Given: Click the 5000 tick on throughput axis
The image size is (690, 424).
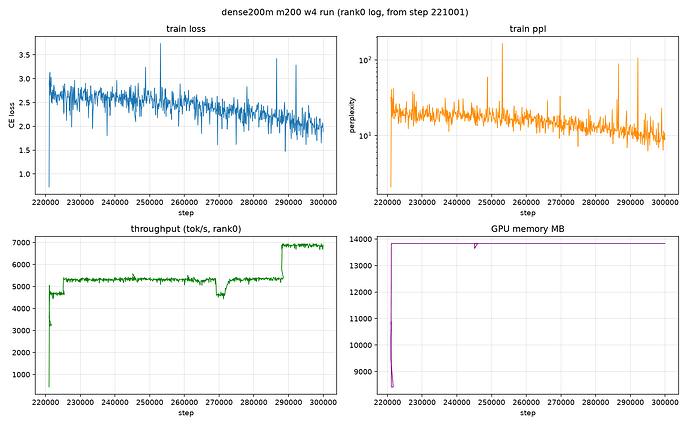Looking at the screenshot, I should (x=22, y=287).
